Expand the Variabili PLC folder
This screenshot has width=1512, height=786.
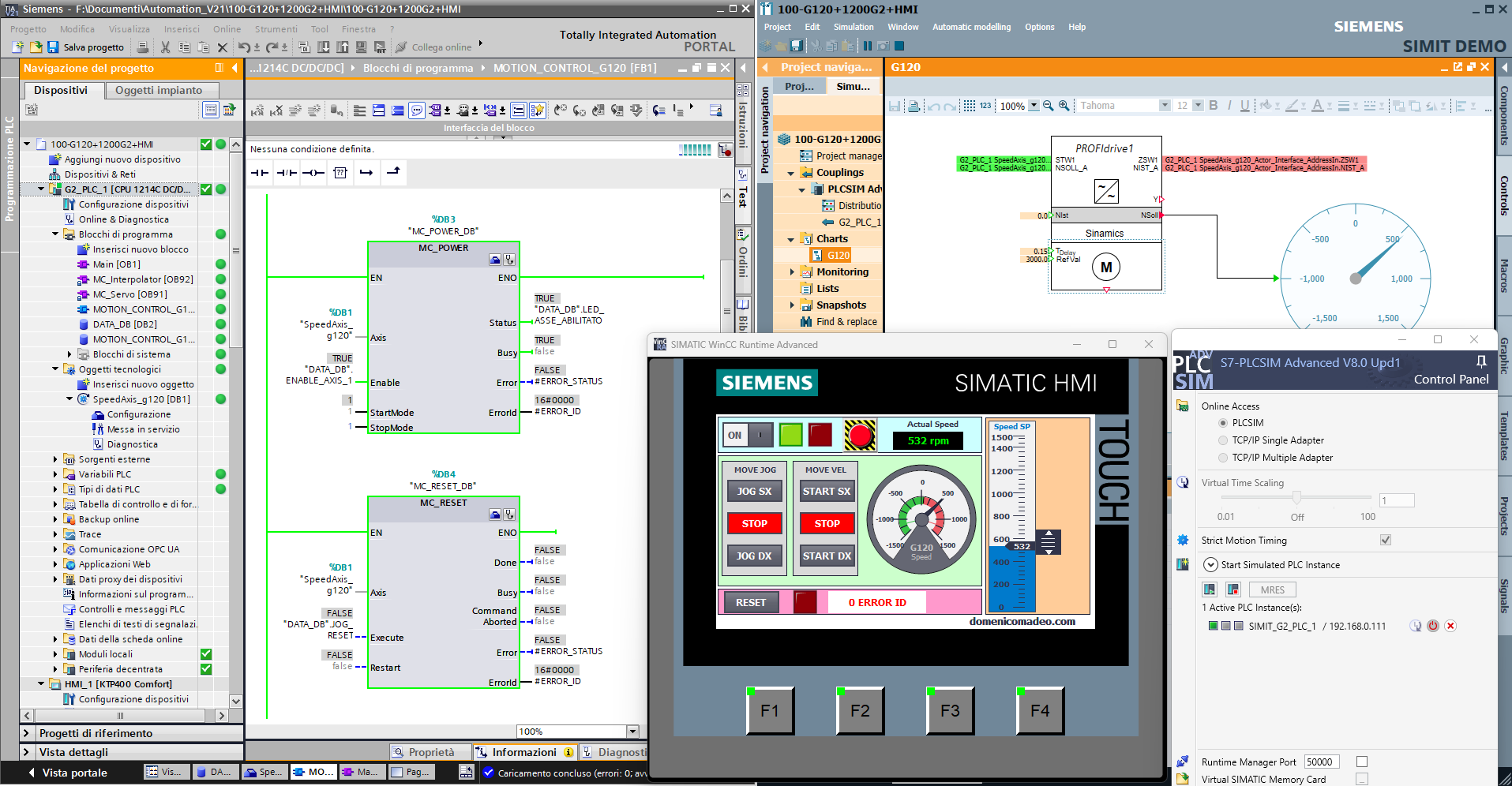click(56, 474)
